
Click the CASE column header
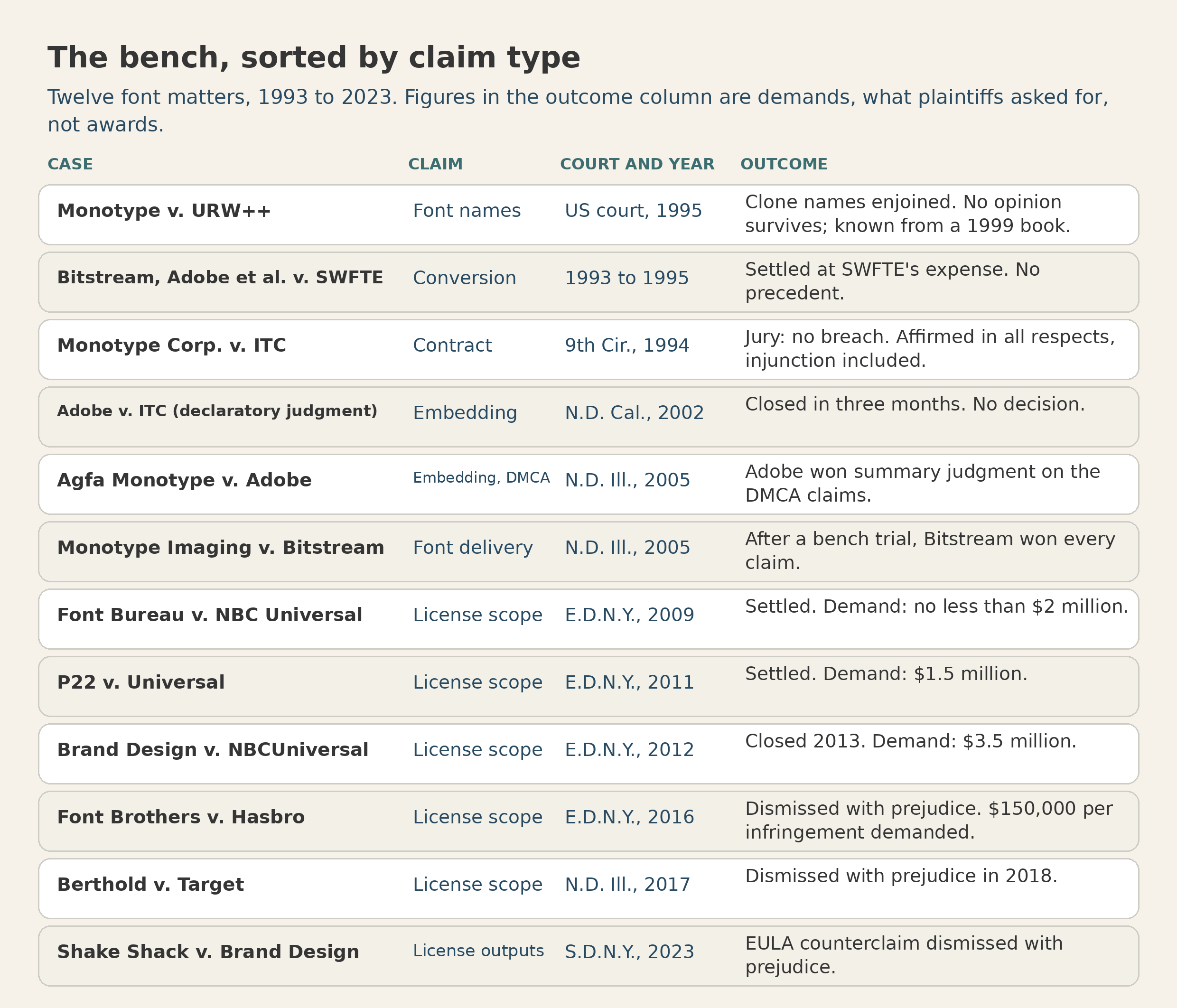(70, 164)
